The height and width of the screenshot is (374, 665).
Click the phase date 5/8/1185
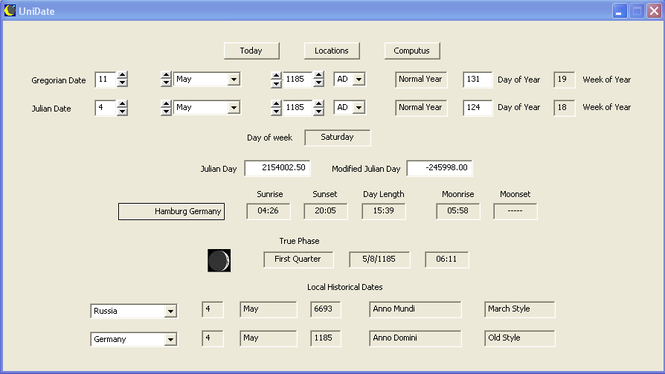tap(380, 260)
